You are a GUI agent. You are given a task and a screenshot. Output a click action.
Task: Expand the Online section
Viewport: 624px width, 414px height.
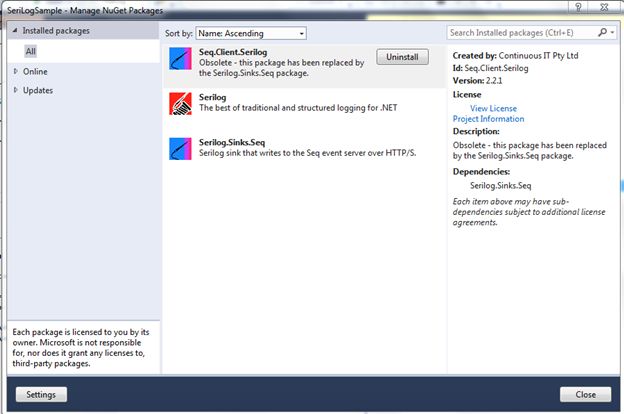click(16, 71)
